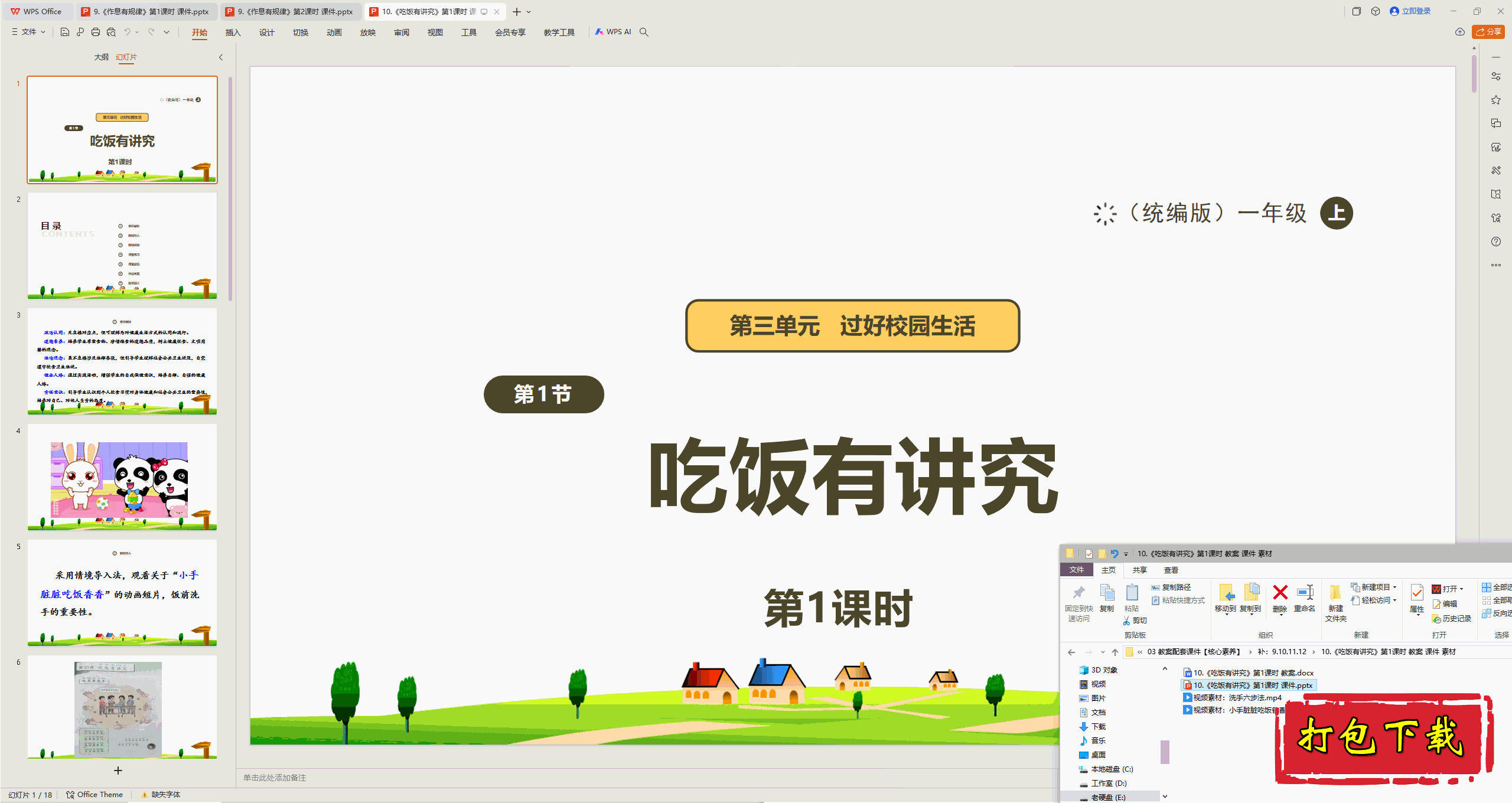
Task: Click the Delete red X icon in Explorer
Action: point(1280,592)
